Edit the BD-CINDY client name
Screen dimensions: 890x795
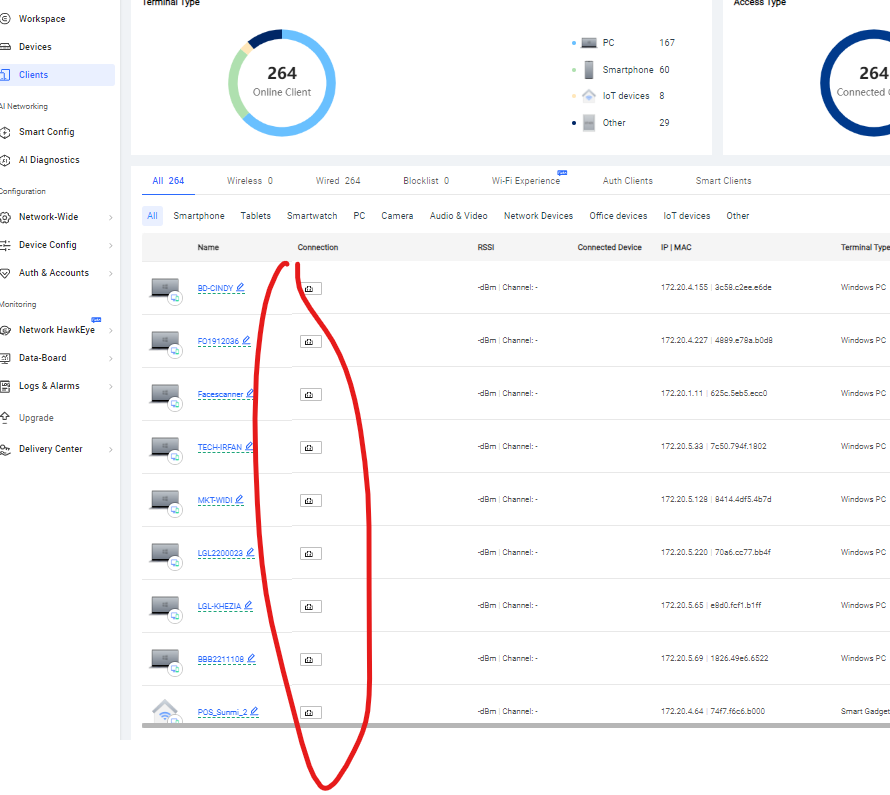[x=241, y=288]
